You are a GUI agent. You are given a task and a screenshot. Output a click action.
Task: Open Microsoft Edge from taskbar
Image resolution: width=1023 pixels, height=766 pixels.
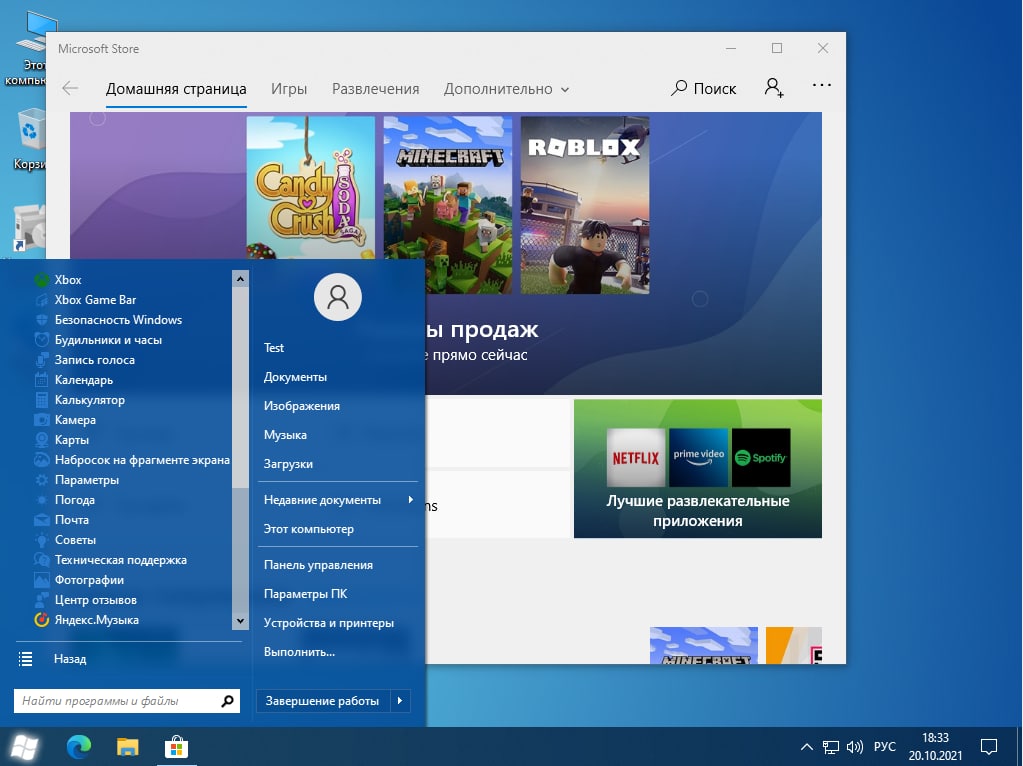[x=79, y=747]
